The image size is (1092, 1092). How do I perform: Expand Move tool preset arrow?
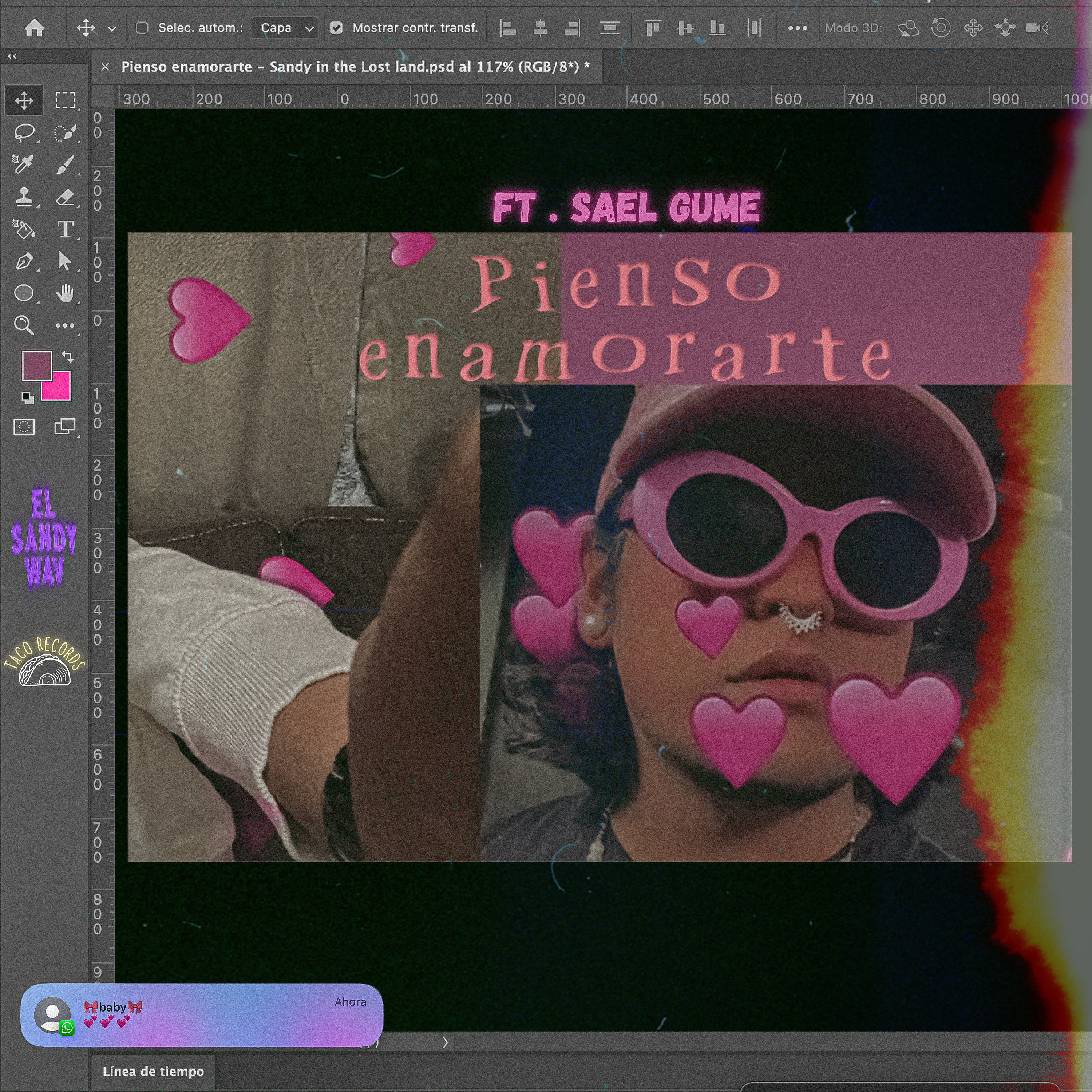tap(112, 28)
